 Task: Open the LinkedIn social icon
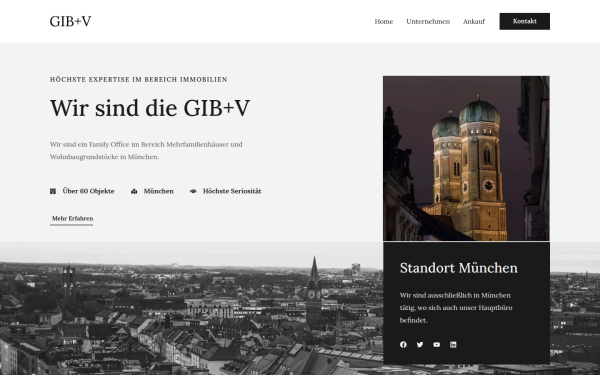[x=453, y=344]
